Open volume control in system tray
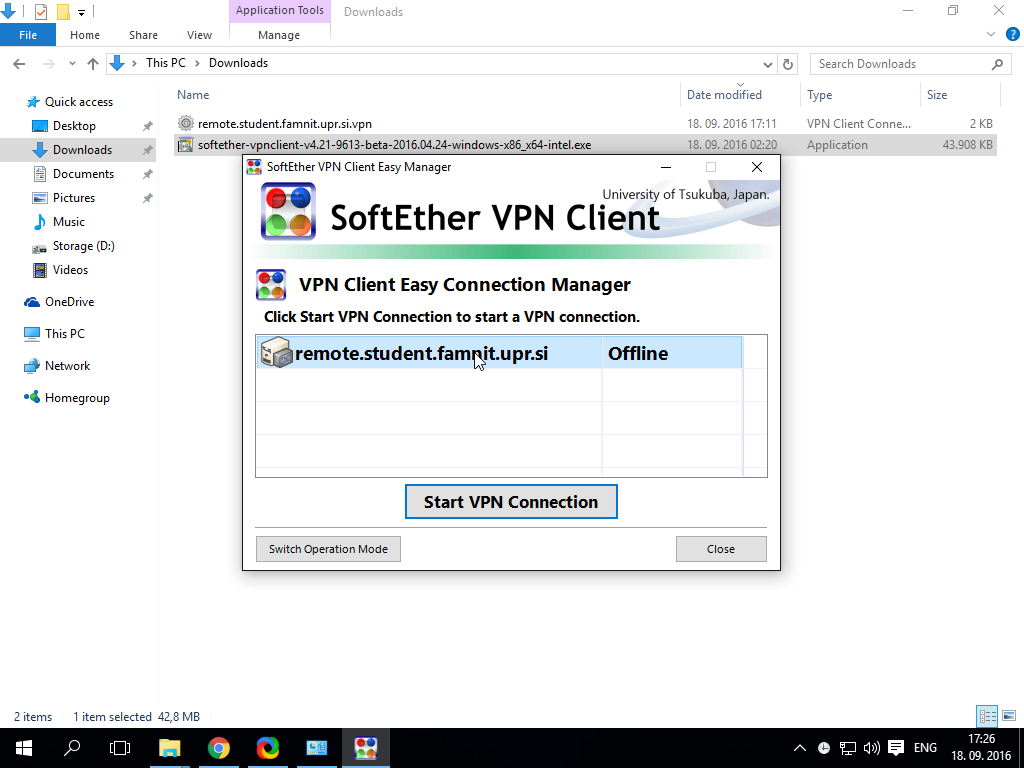 pos(871,748)
